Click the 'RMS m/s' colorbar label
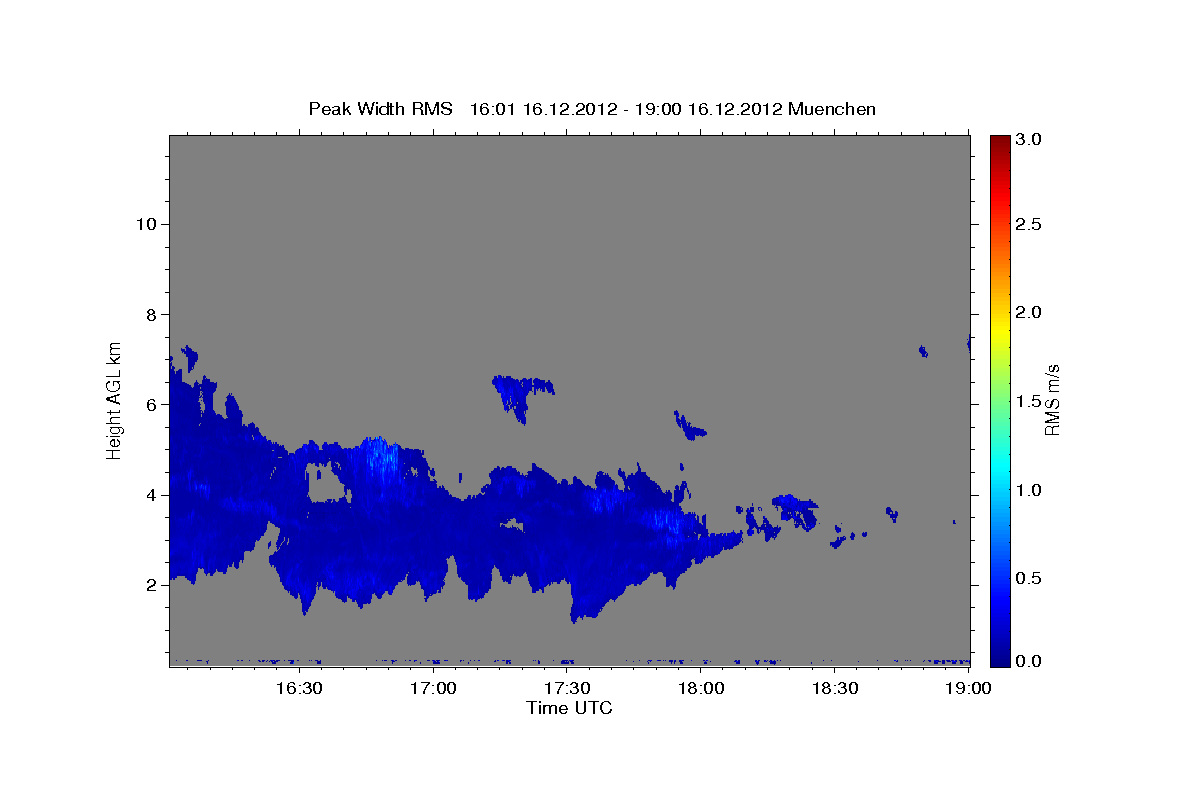 pyautogui.click(x=1052, y=400)
